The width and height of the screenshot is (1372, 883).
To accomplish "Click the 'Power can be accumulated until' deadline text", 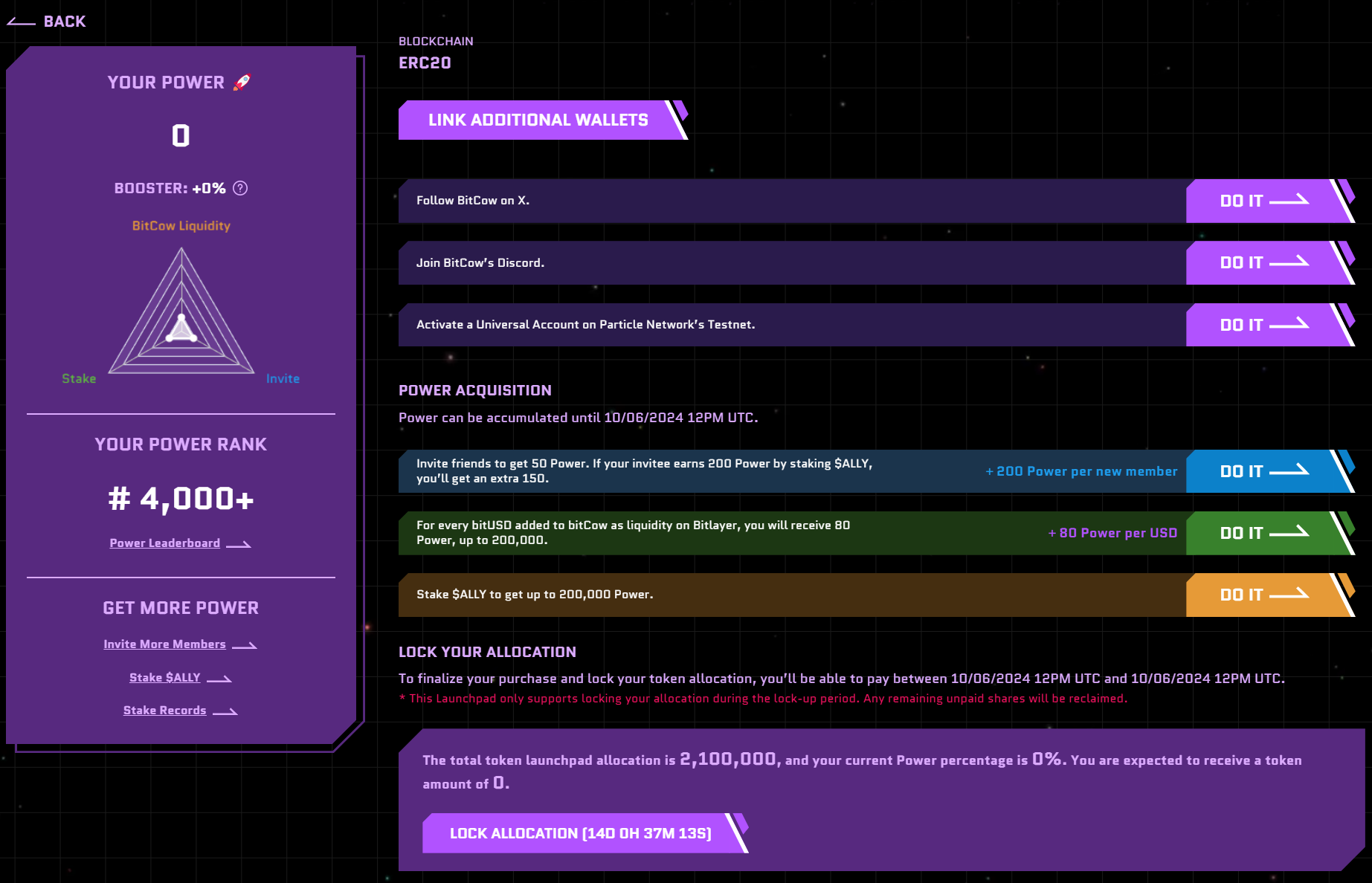I will (579, 418).
